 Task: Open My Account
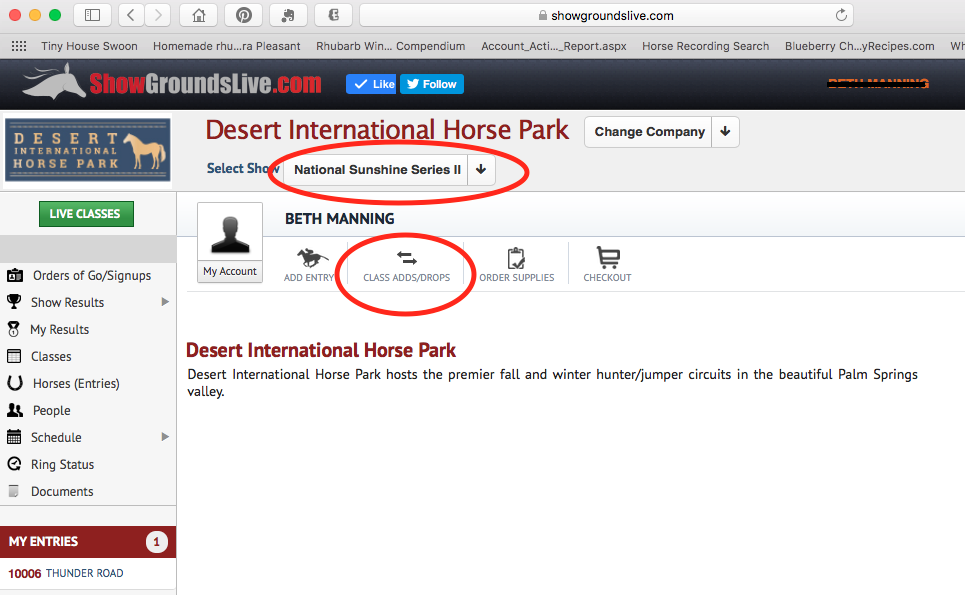[230, 271]
